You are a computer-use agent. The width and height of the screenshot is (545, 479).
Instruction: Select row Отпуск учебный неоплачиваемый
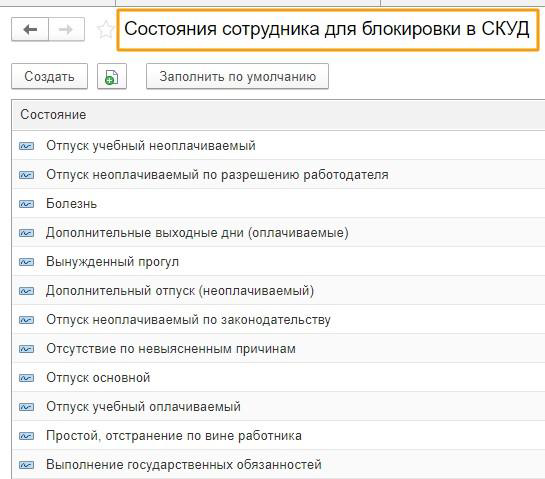[278, 146]
